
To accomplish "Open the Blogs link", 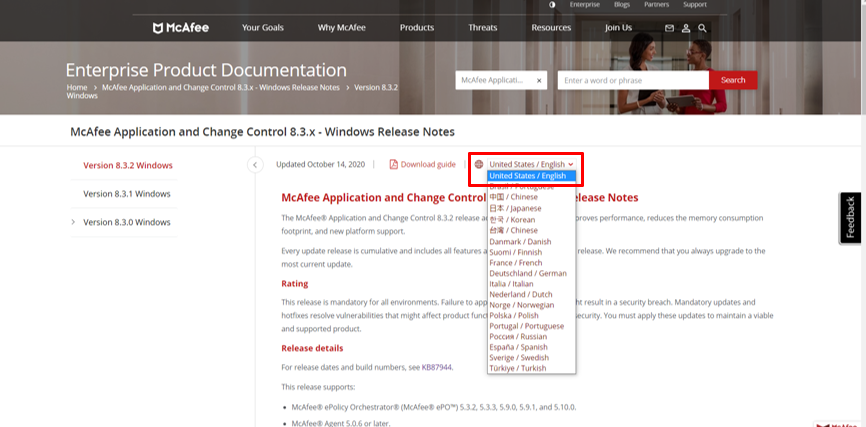I will [622, 4].
